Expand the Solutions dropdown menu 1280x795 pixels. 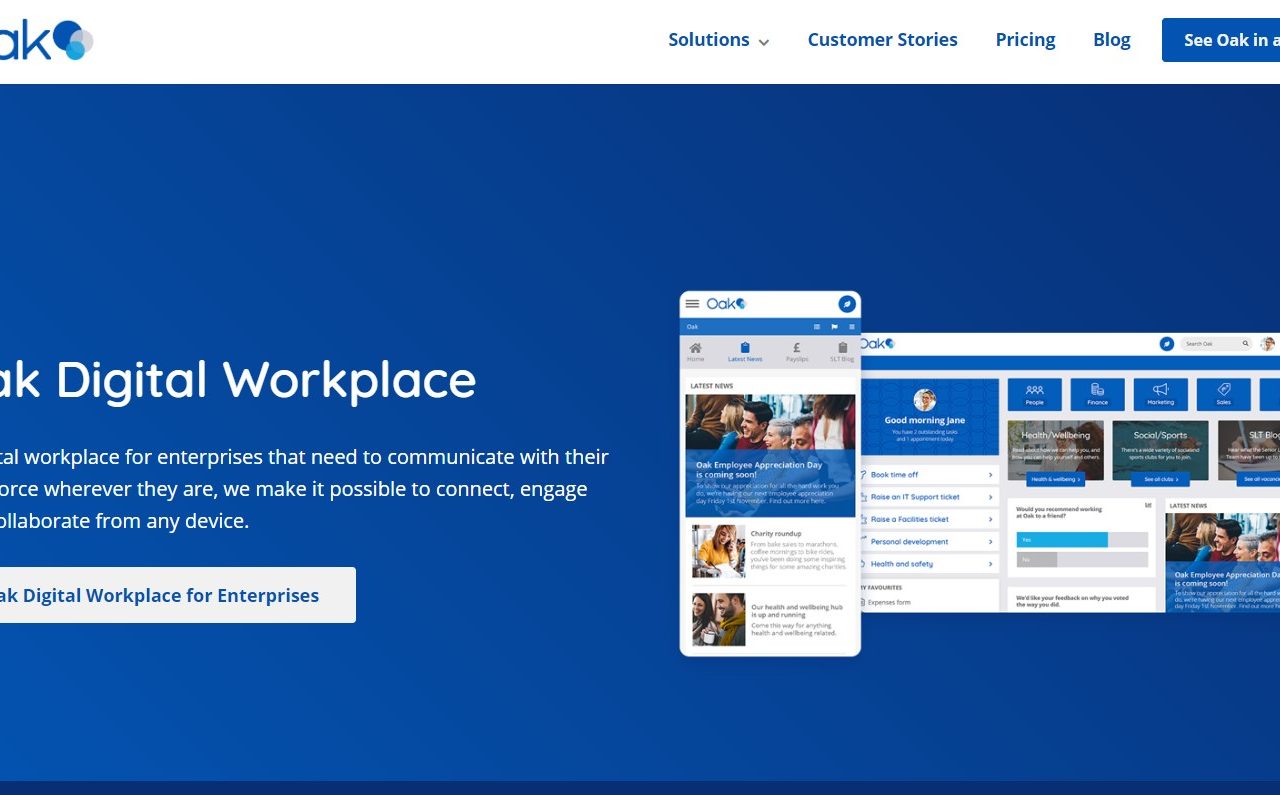coord(718,40)
